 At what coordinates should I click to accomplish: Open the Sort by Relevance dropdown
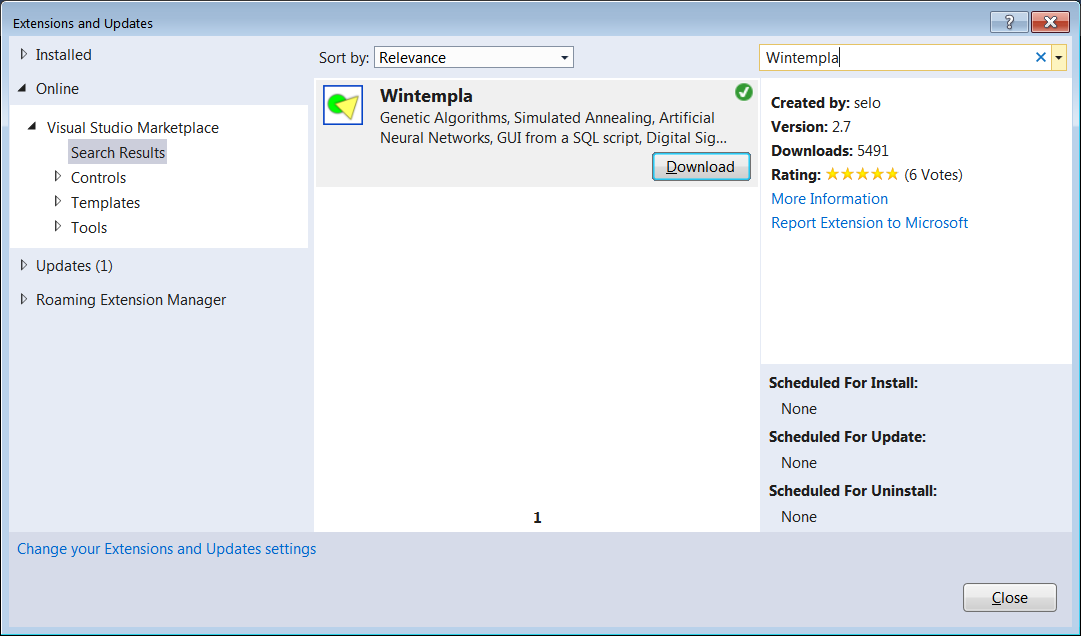(x=474, y=57)
